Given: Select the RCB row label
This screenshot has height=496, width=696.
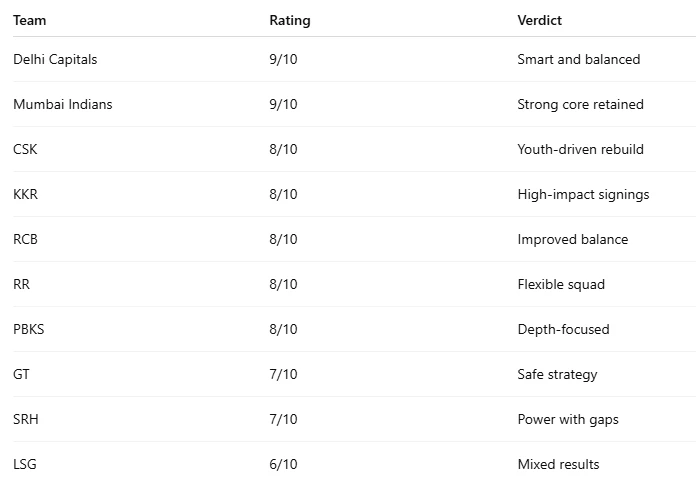Looking at the screenshot, I should coord(25,239).
